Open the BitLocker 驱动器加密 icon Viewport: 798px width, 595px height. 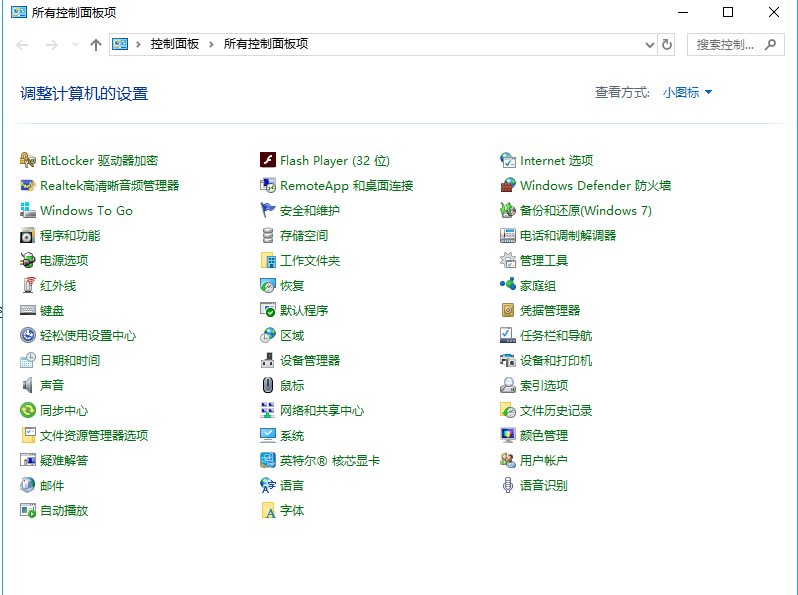click(x=27, y=160)
